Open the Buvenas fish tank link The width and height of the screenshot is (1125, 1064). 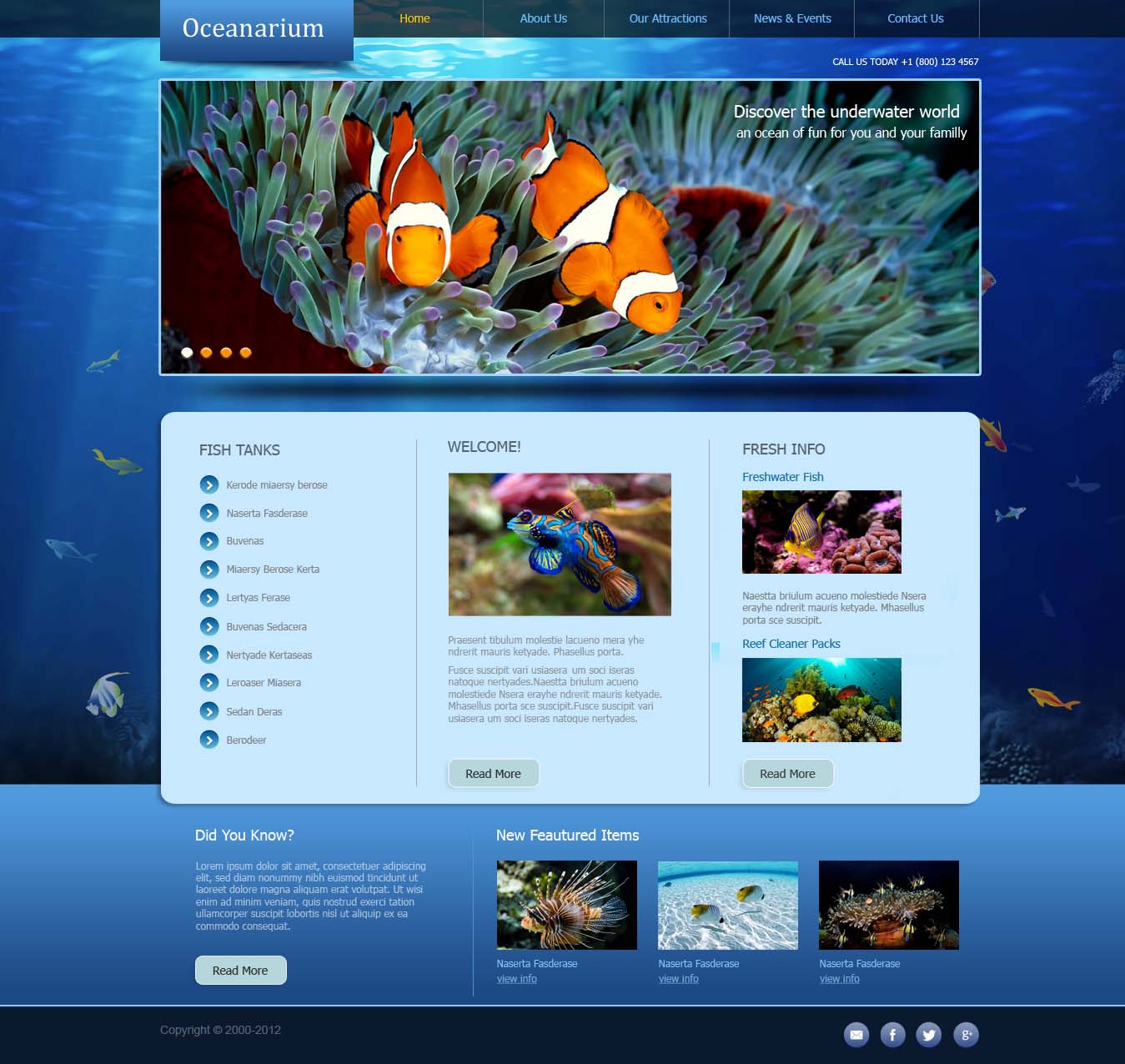[245, 541]
